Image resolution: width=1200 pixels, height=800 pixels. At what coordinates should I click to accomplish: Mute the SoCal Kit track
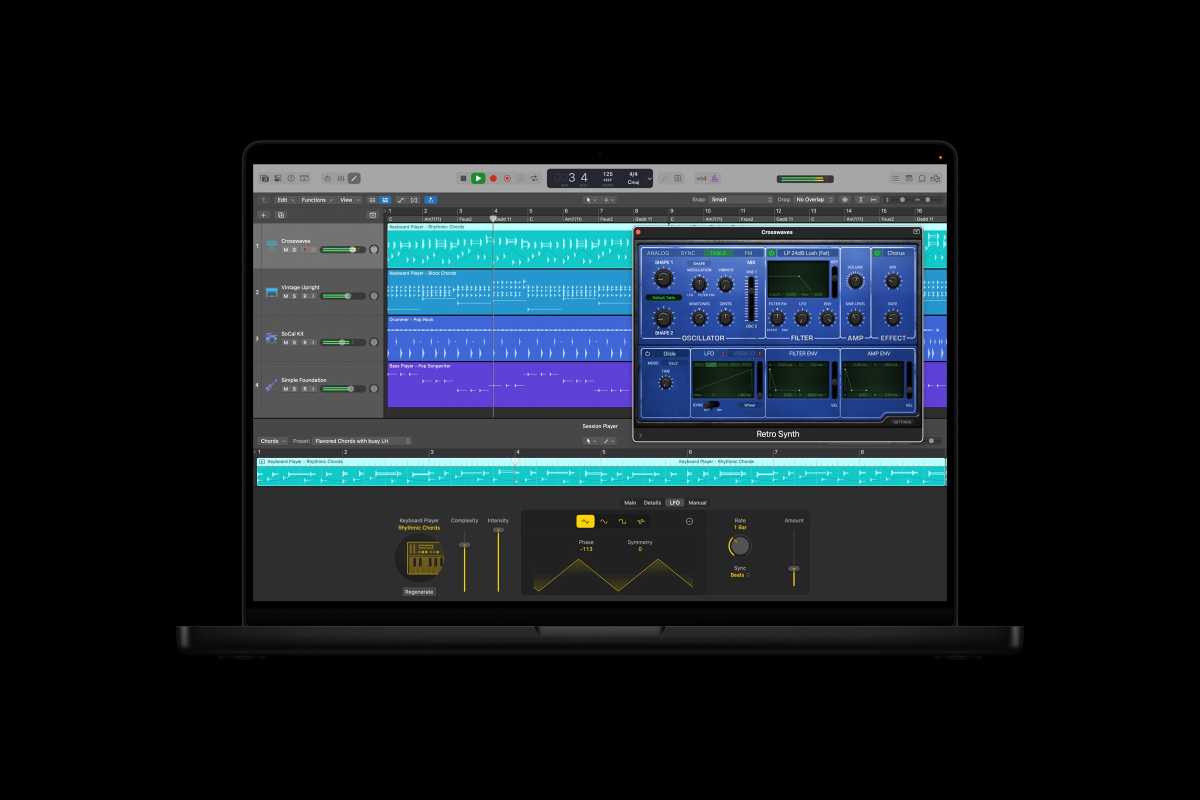click(285, 342)
